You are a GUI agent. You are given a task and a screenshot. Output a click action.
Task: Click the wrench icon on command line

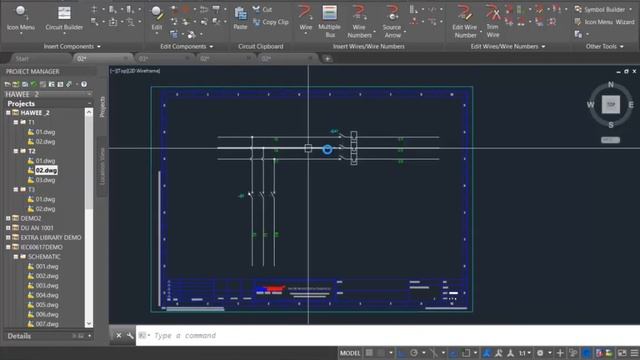coord(130,336)
